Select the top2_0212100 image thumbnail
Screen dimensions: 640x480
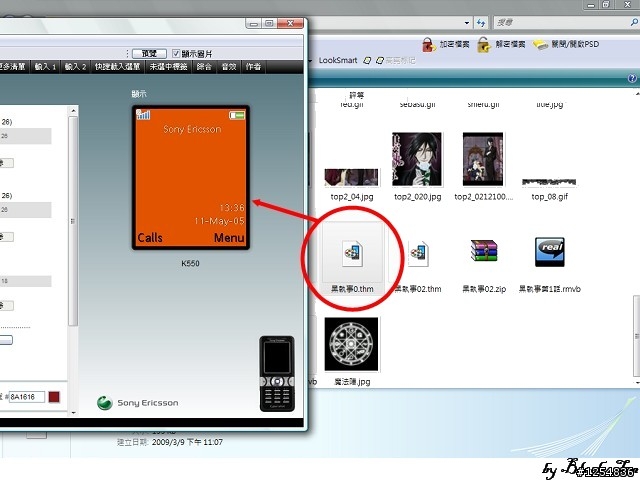coord(483,159)
